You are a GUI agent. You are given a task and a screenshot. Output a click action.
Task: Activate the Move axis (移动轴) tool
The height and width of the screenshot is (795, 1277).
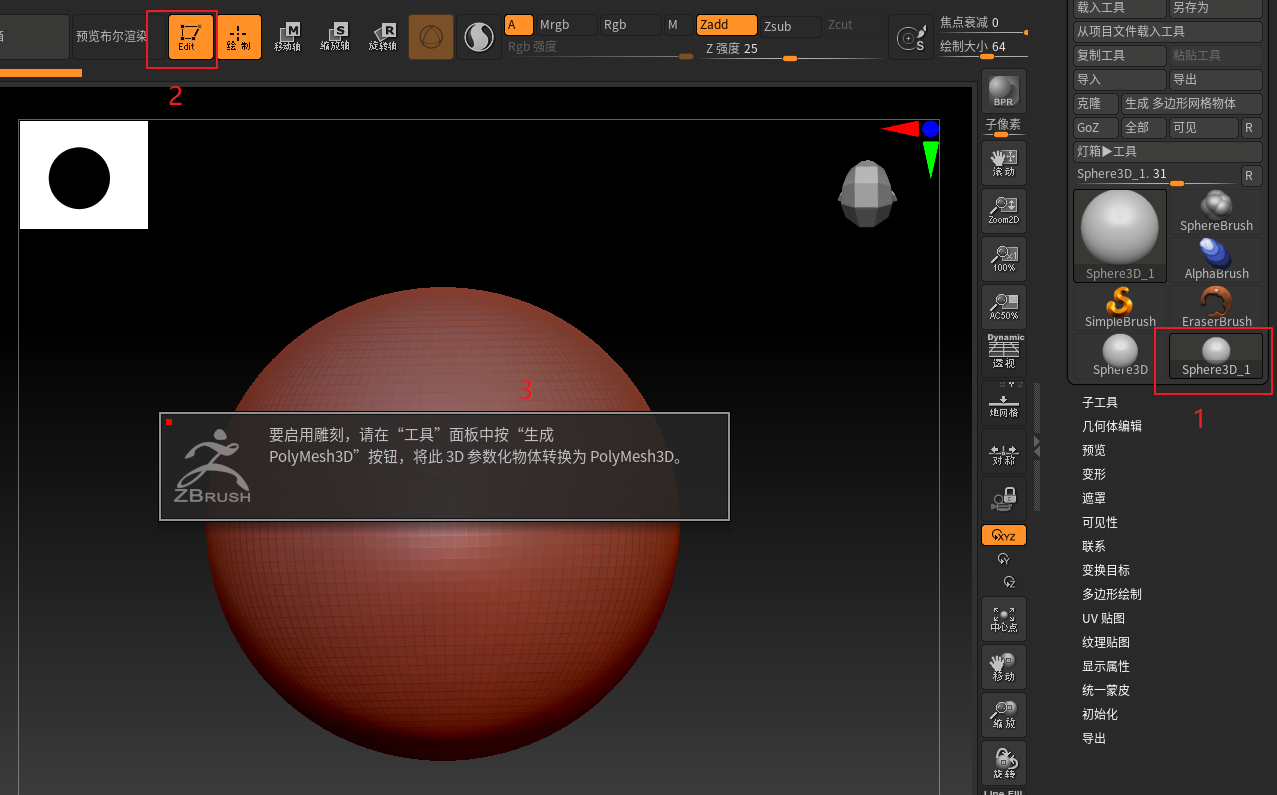pyautogui.click(x=287, y=37)
